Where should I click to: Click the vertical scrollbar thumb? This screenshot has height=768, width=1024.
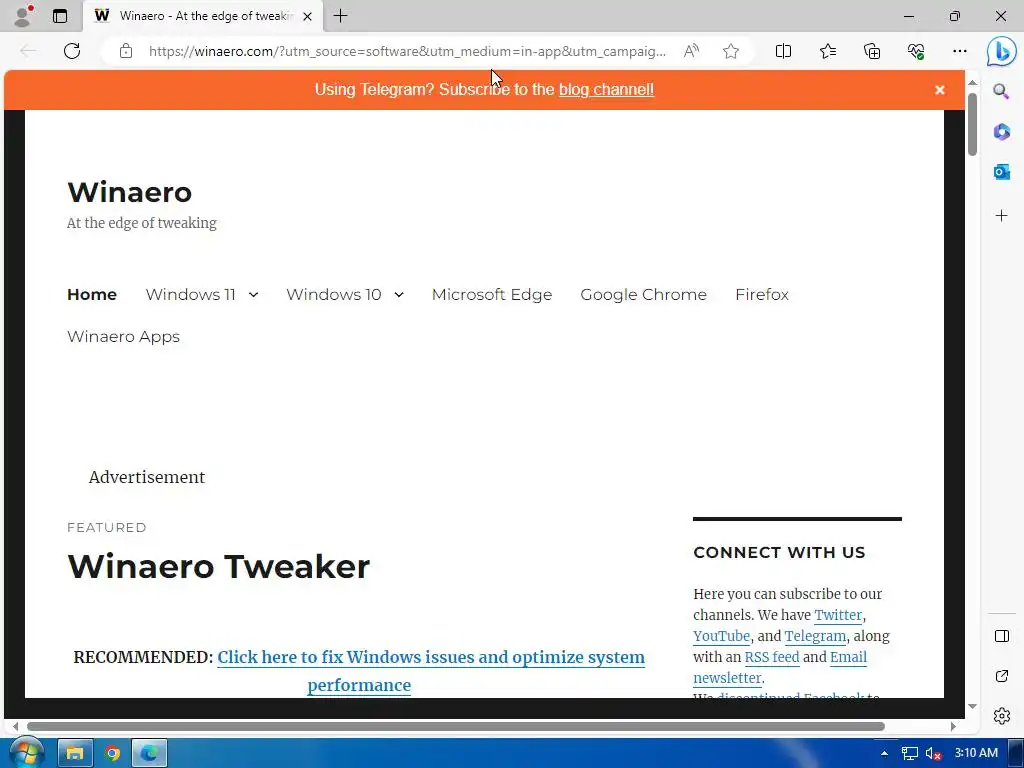[x=972, y=124]
